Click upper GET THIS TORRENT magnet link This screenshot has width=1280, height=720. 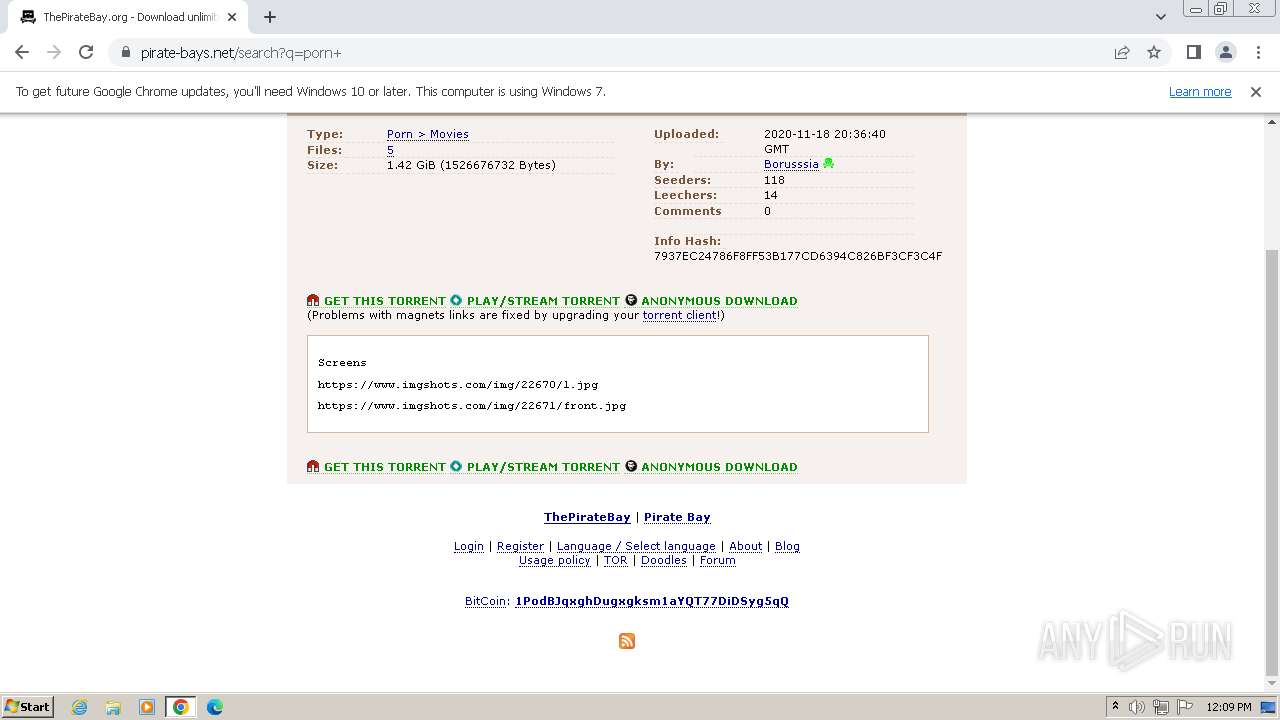tap(385, 301)
